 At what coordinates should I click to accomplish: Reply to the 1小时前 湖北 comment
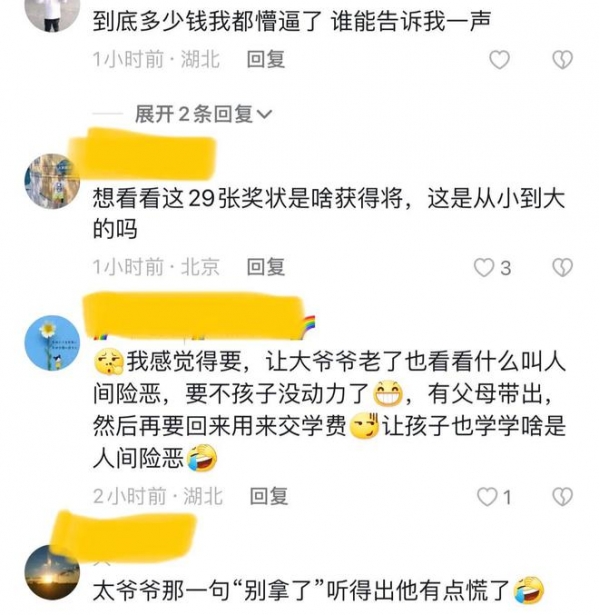pyautogui.click(x=265, y=60)
